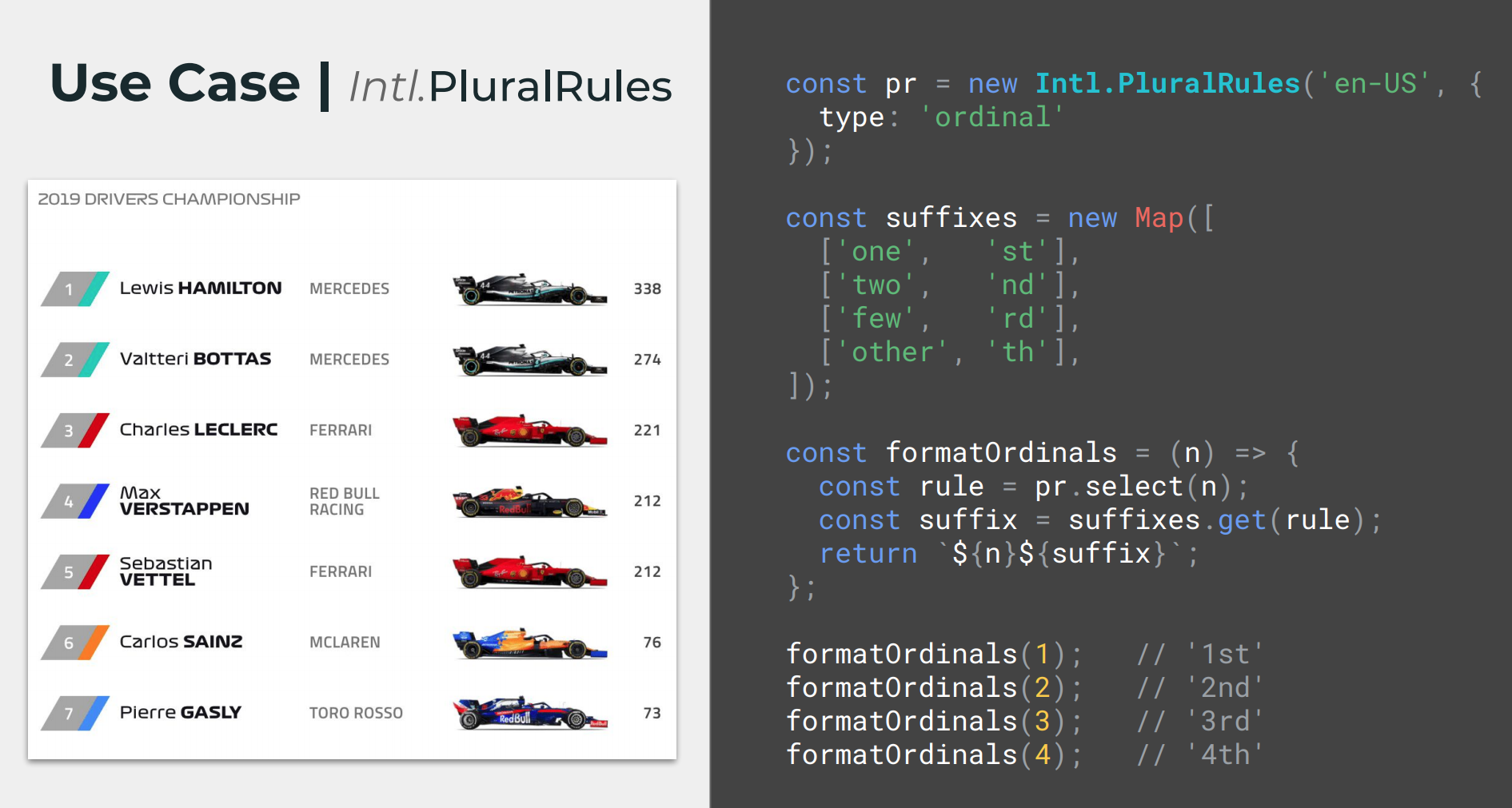Click position badge 7 beside Pierre Gasly
The width and height of the screenshot is (1512, 808).
coord(75,713)
